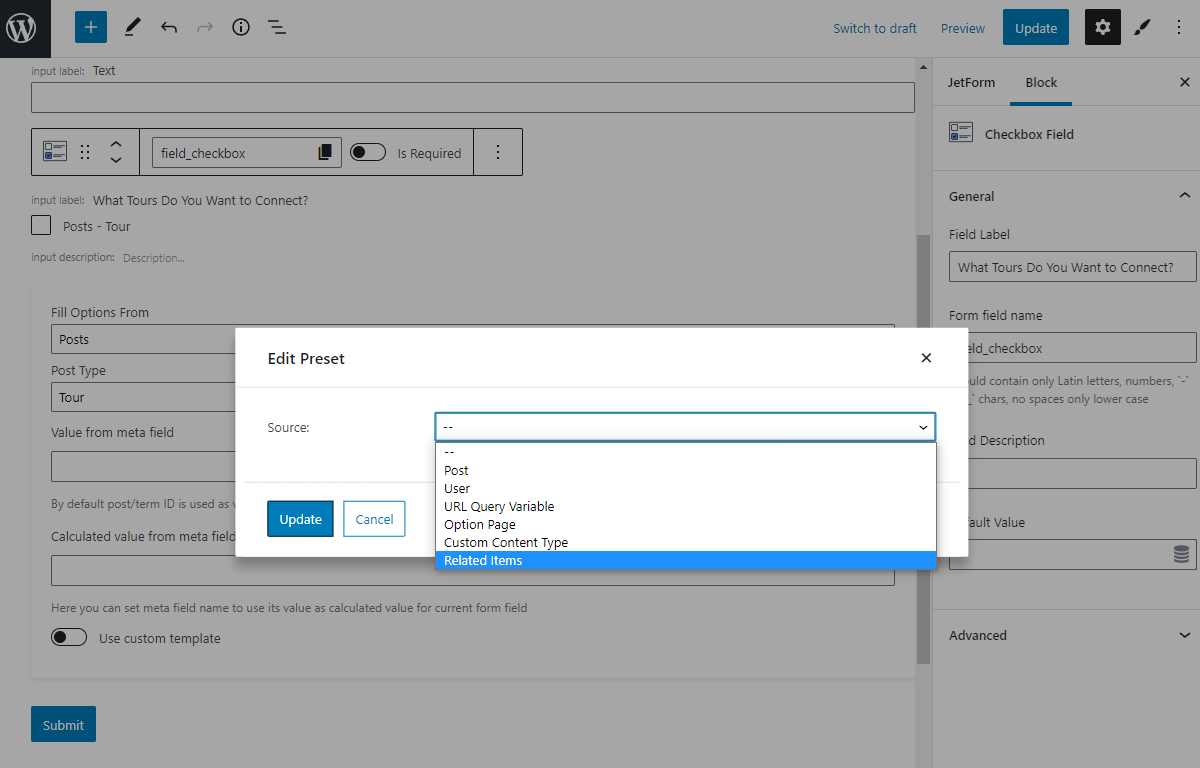Open the block inserter

(x=91, y=27)
